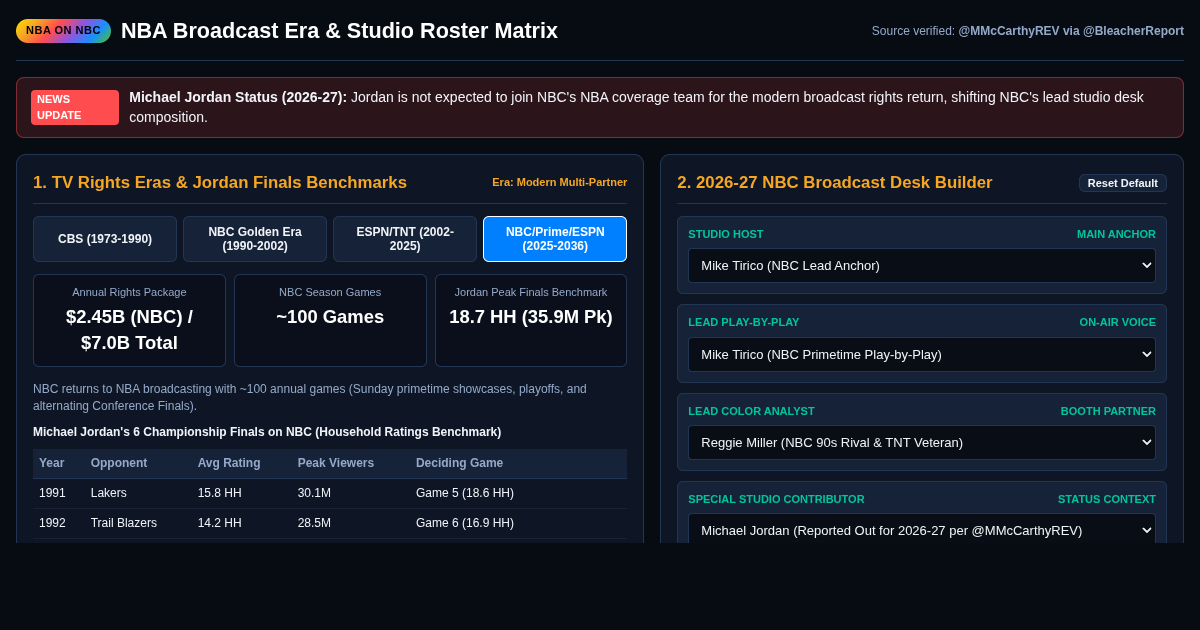Image resolution: width=1200 pixels, height=630 pixels.
Task: Select the 1991 row year cell
Action: [52, 493]
